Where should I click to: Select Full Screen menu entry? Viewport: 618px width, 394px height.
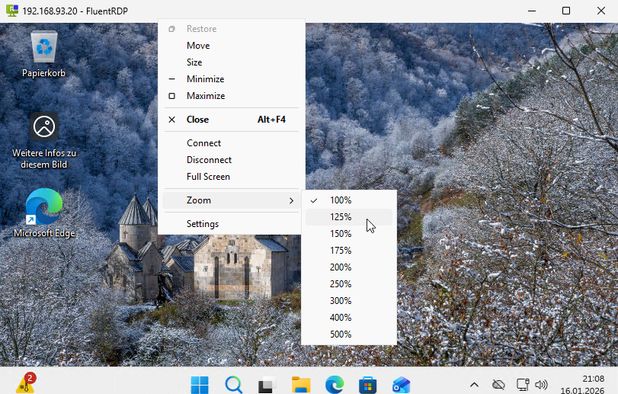point(231,177)
